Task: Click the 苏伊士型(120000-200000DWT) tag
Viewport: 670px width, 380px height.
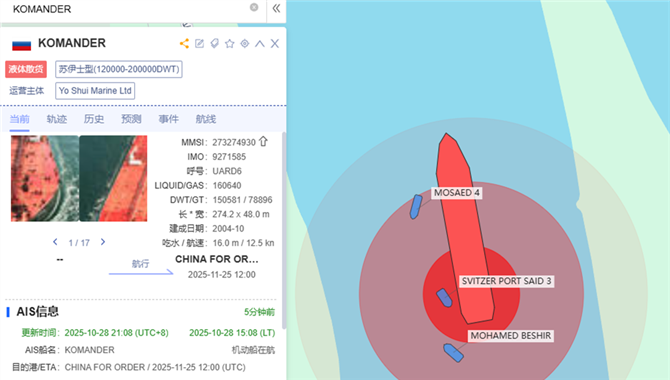Action: point(119,69)
